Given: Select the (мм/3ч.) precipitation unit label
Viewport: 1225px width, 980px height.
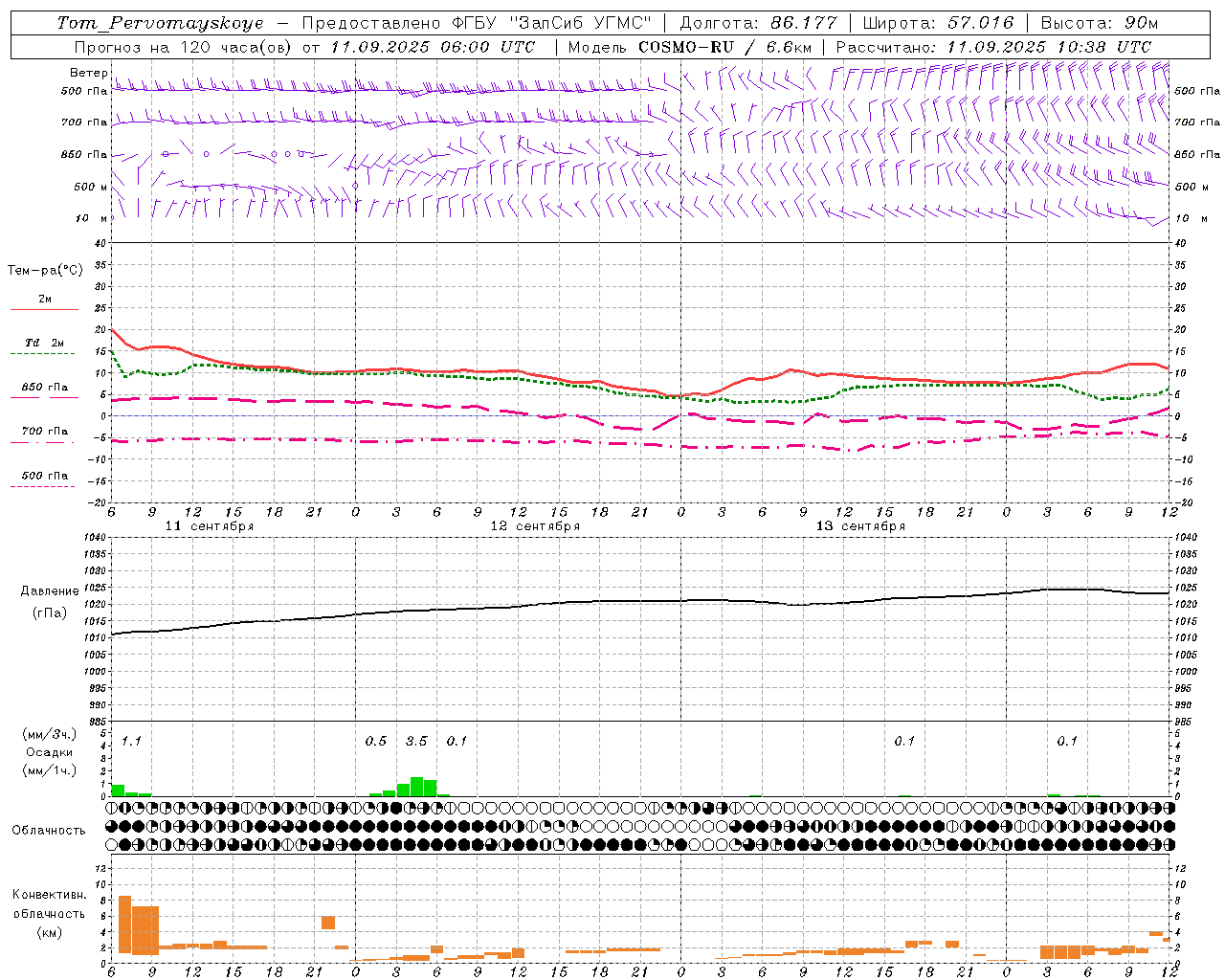Looking at the screenshot, I should pos(49,735).
